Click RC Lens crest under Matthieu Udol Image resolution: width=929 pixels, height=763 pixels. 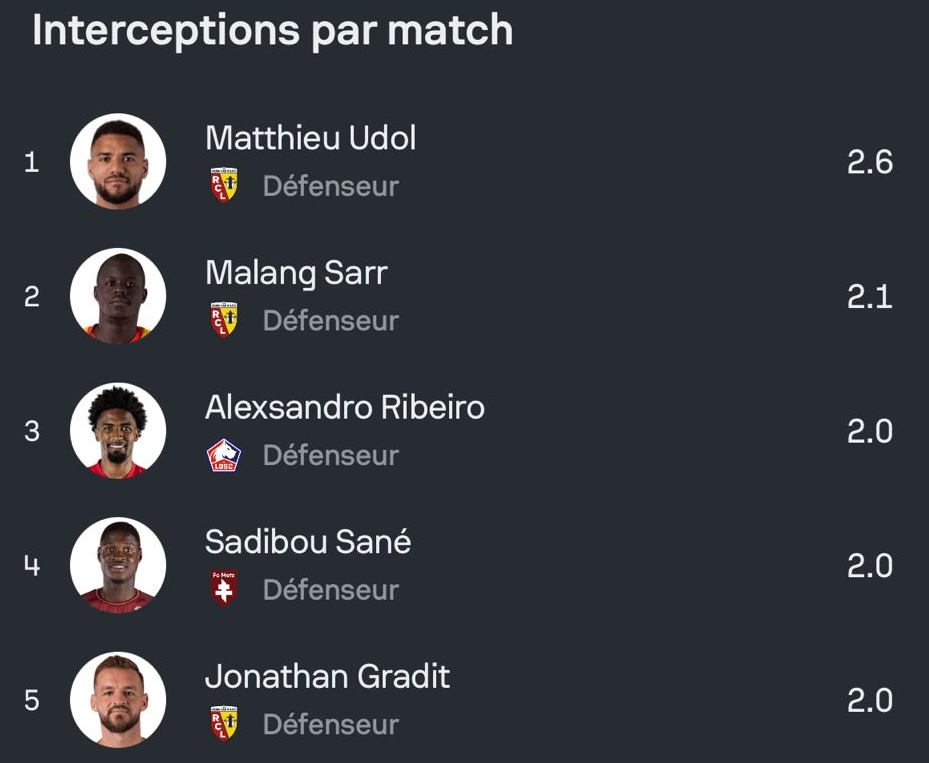pyautogui.click(x=224, y=185)
